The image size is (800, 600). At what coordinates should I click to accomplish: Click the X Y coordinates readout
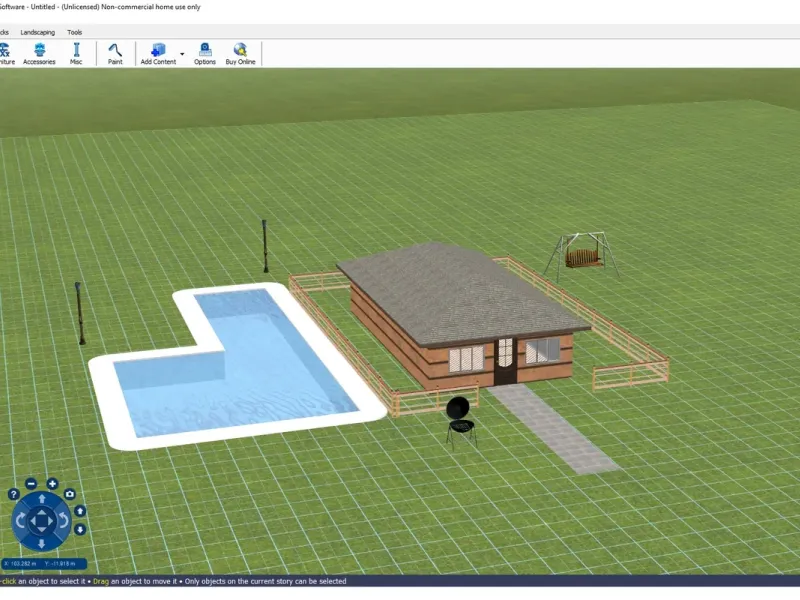44,564
